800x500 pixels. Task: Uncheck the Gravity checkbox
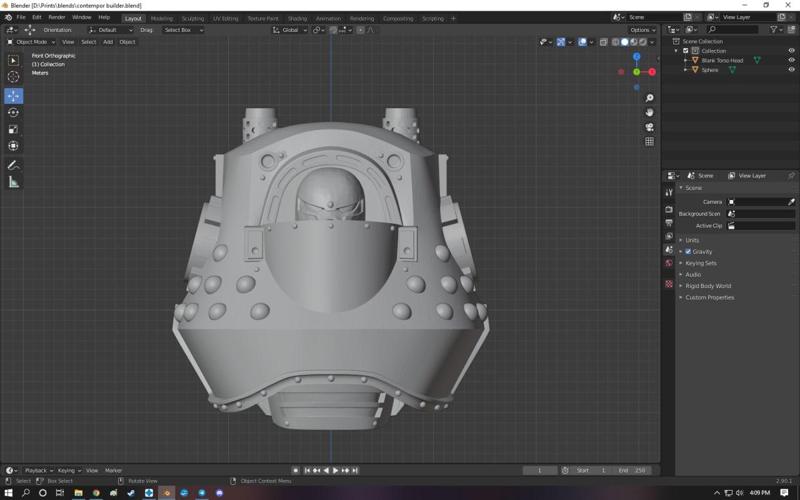point(688,252)
